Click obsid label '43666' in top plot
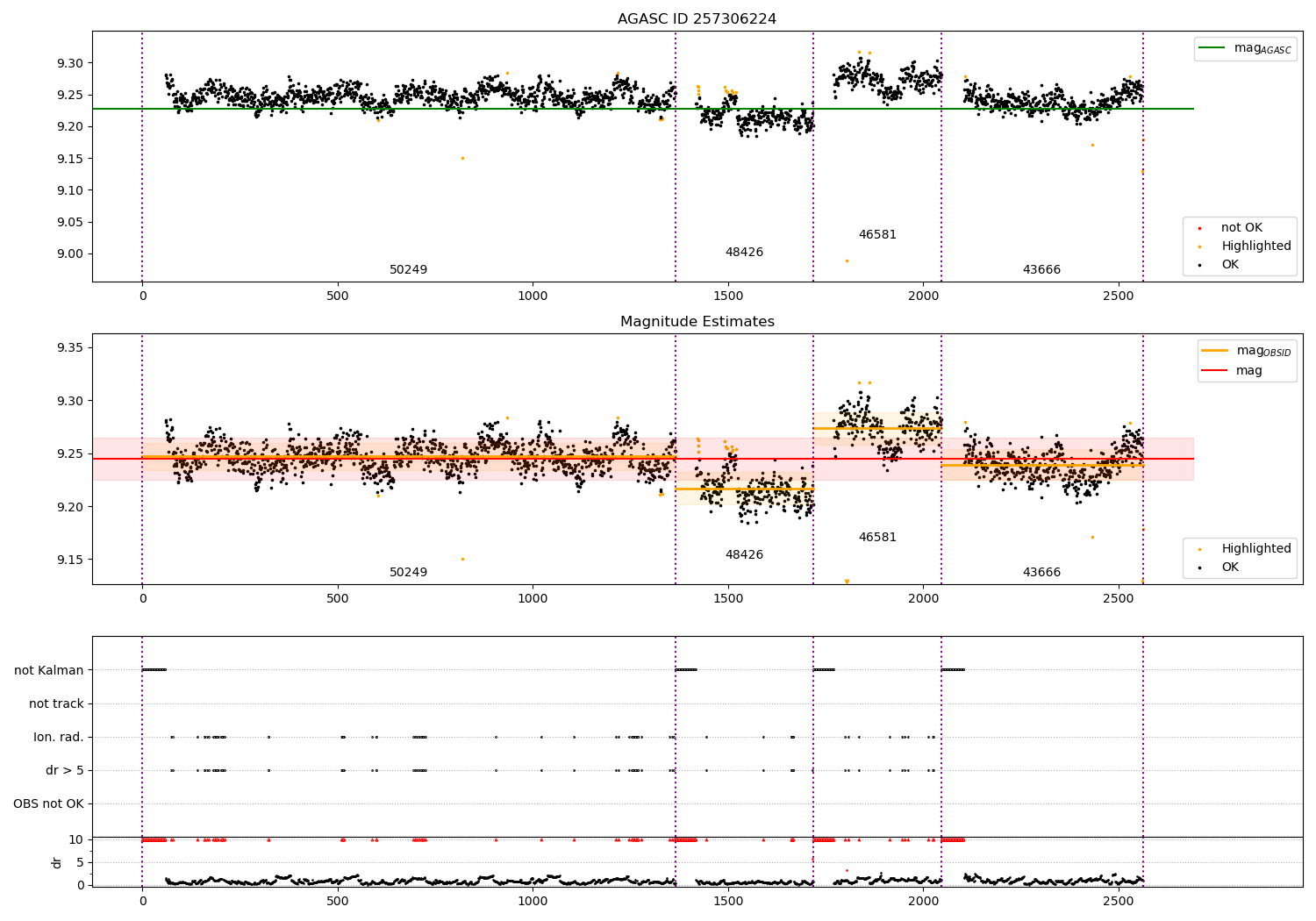This screenshot has height=921, width=1316. coord(1041,270)
